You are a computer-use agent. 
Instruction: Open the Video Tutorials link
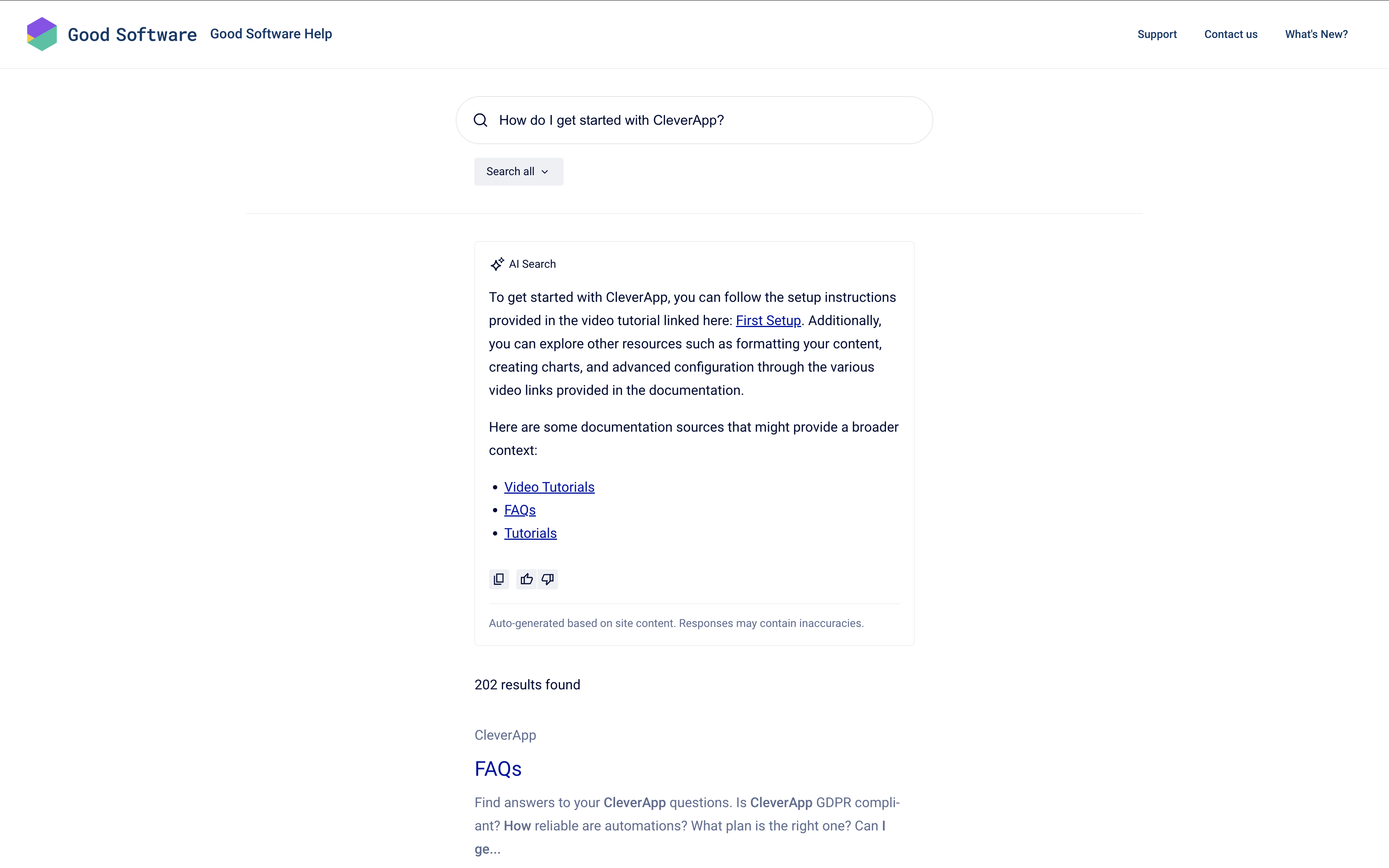(x=549, y=487)
